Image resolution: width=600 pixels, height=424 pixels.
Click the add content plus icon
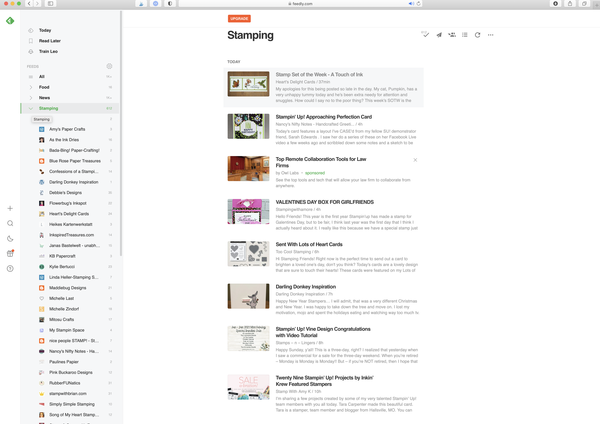10,208
